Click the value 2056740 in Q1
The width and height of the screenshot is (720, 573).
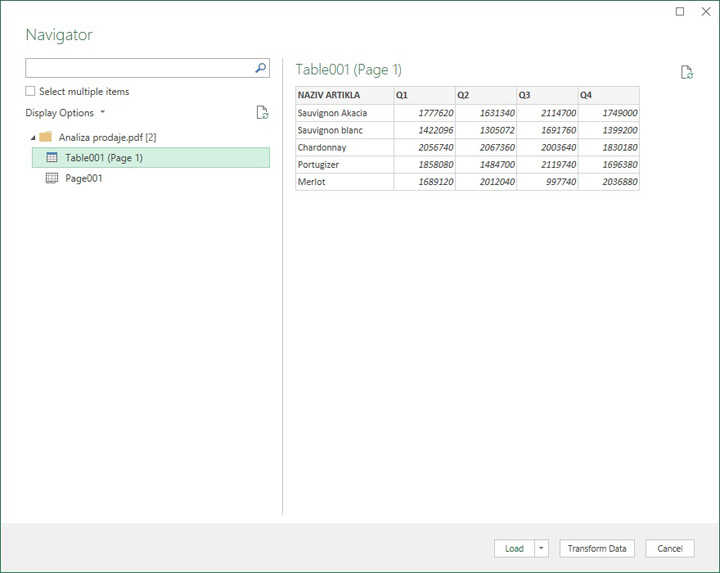click(x=424, y=147)
